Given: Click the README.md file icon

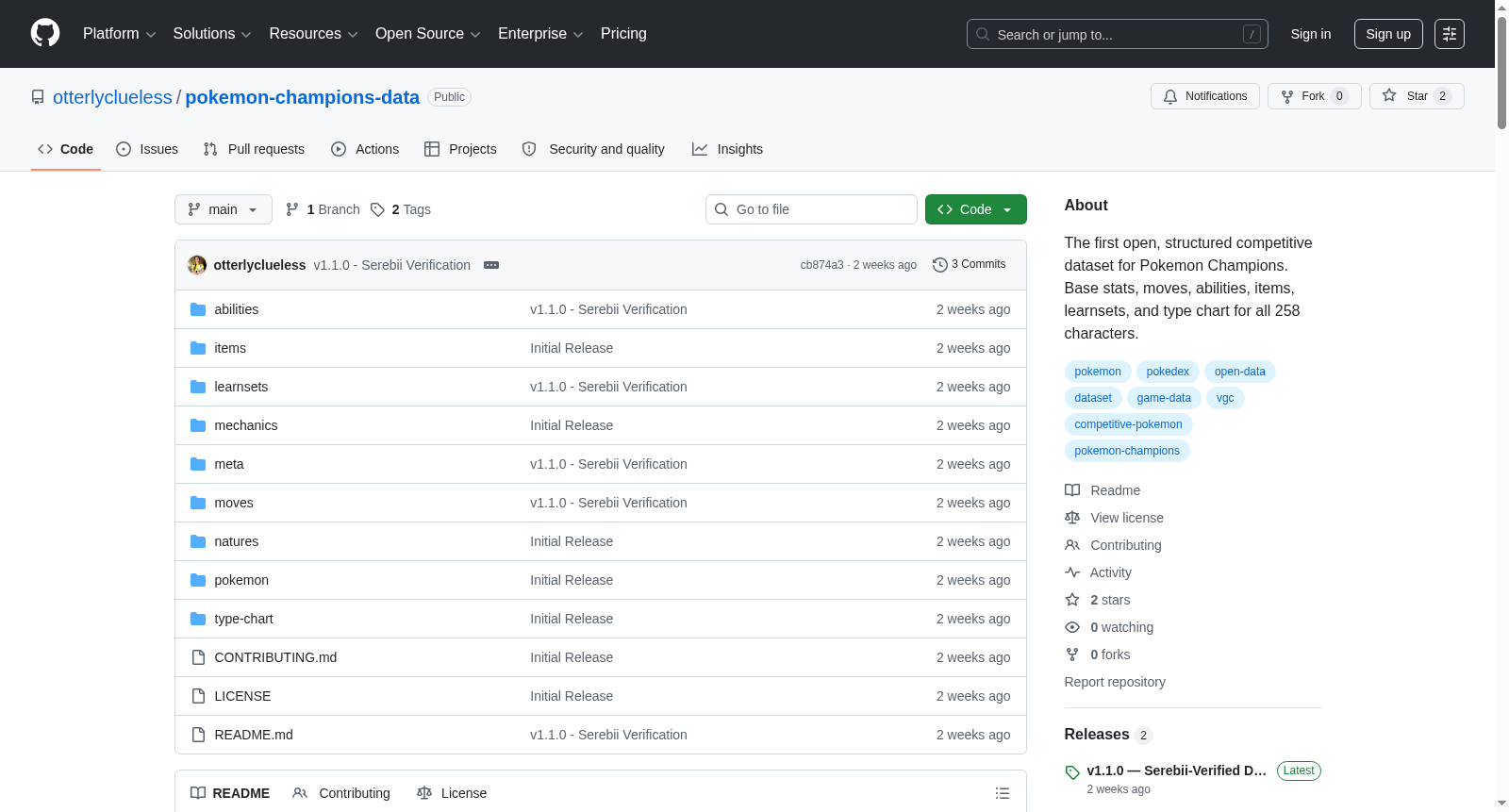Looking at the screenshot, I should click(x=198, y=735).
